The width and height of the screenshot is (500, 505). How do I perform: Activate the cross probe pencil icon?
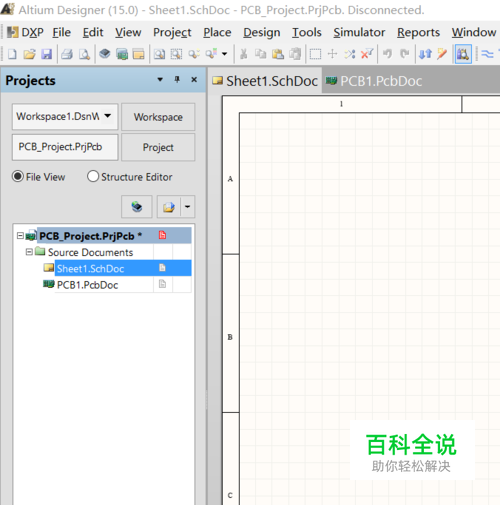pos(442,54)
